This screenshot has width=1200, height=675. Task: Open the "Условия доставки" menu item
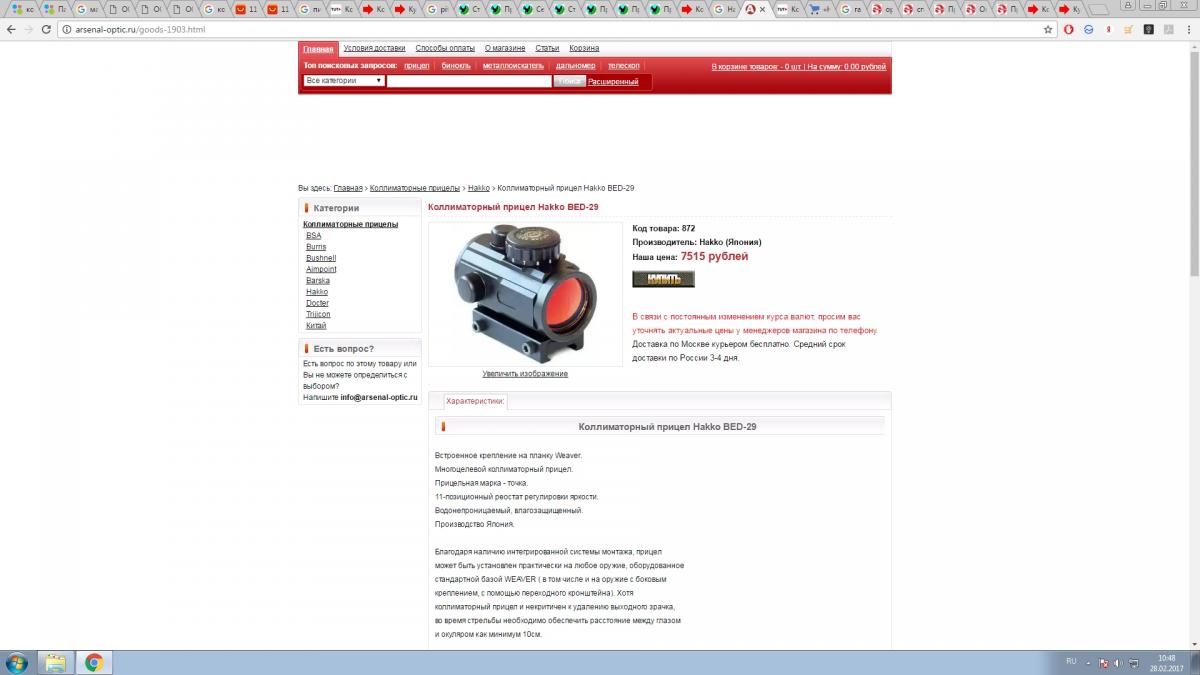[374, 48]
